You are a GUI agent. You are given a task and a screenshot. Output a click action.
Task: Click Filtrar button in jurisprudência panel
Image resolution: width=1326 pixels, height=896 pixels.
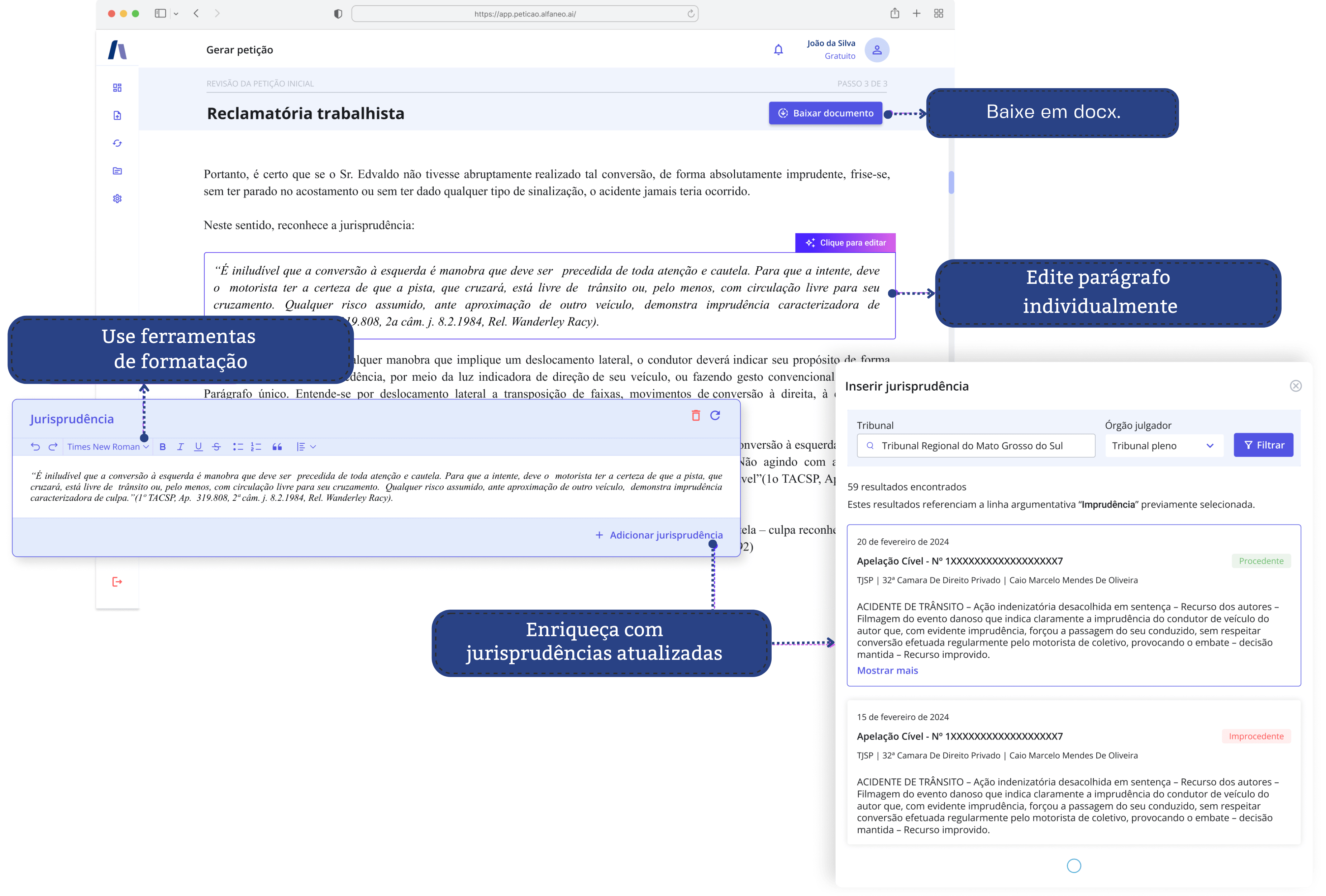tap(1262, 445)
